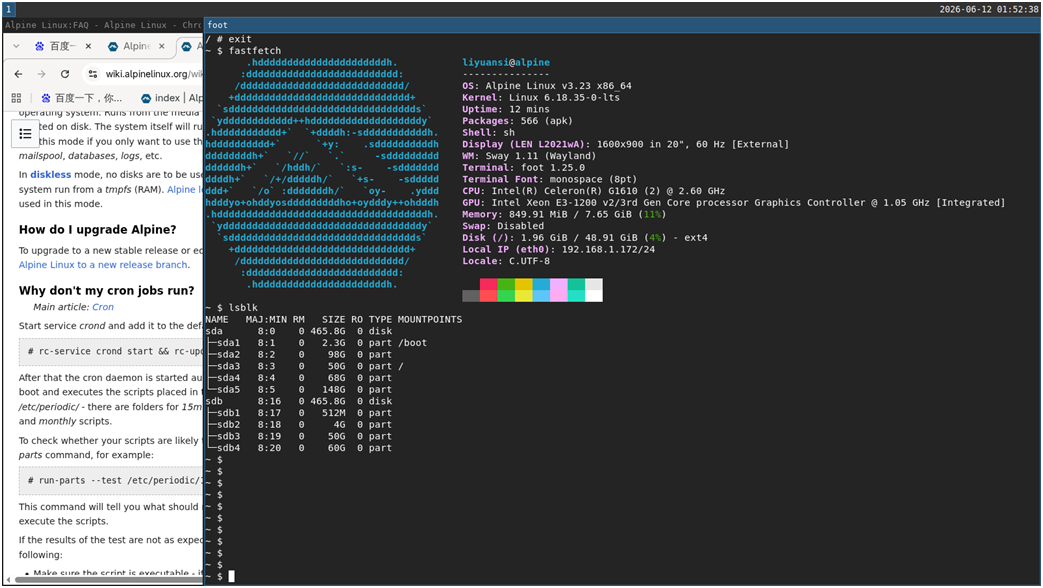This screenshot has height=588, width=1043.
Task: Follow the 'diskless' link
Action: (51, 174)
